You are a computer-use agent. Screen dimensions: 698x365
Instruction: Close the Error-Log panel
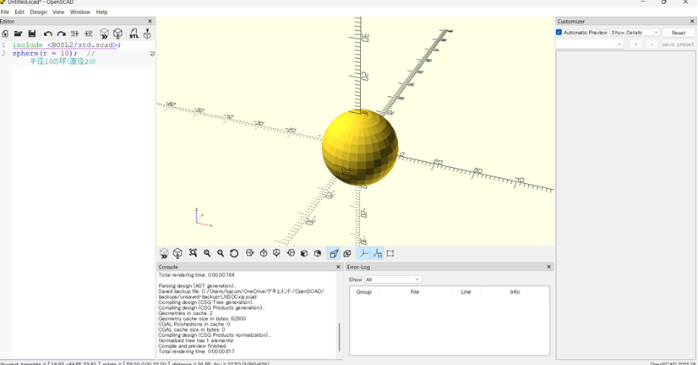(x=549, y=267)
